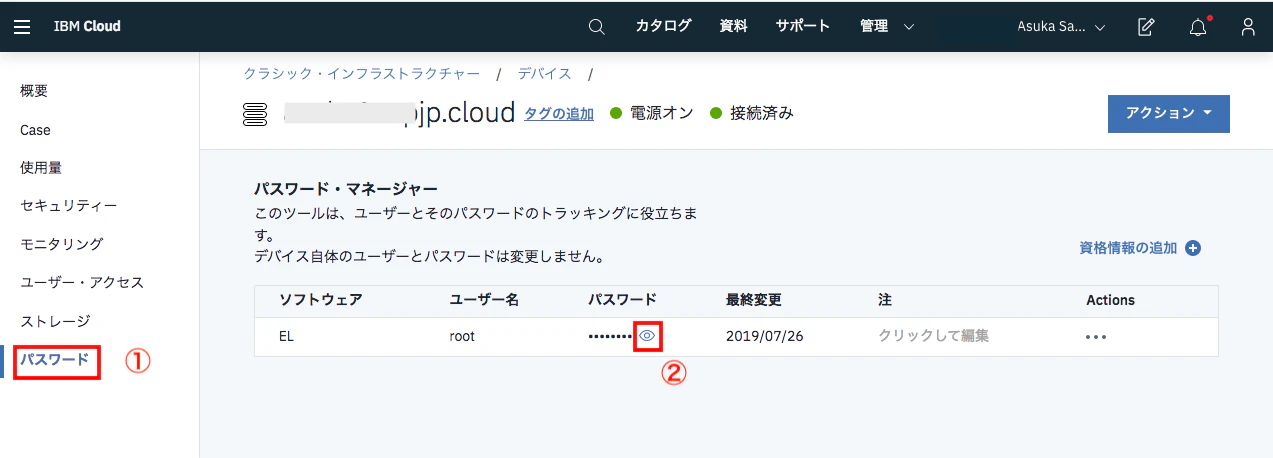Open the Actions ellipsis for the root row
This screenshot has height=458, width=1273.
1096,337
